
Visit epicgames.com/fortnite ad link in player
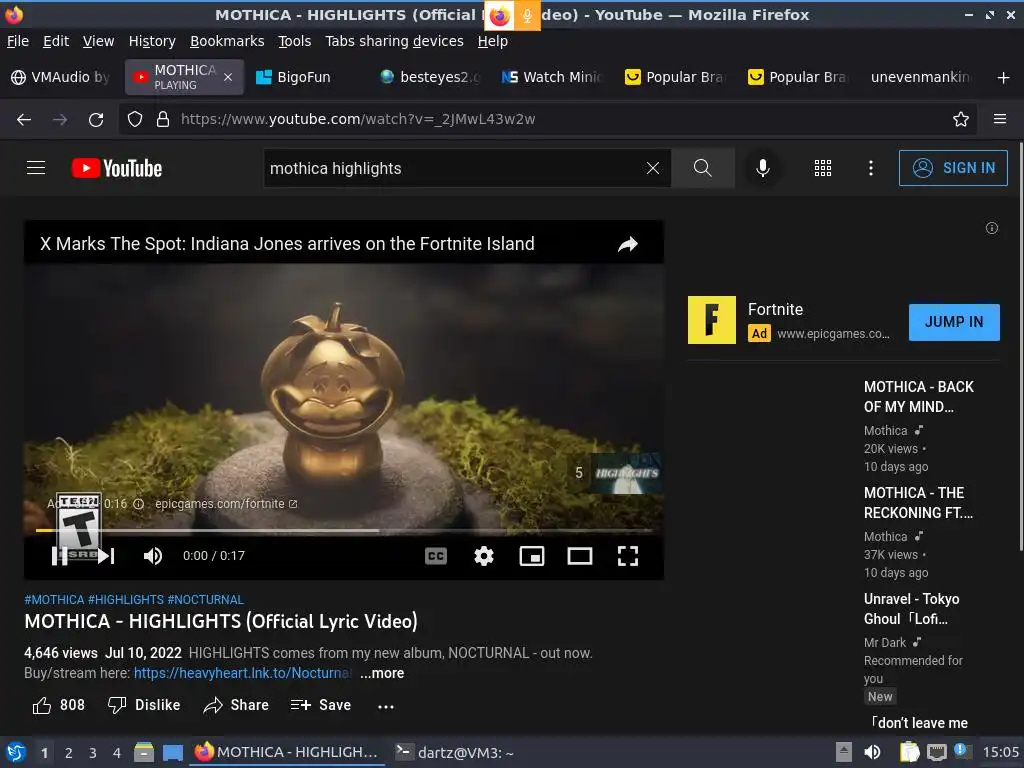coord(226,504)
